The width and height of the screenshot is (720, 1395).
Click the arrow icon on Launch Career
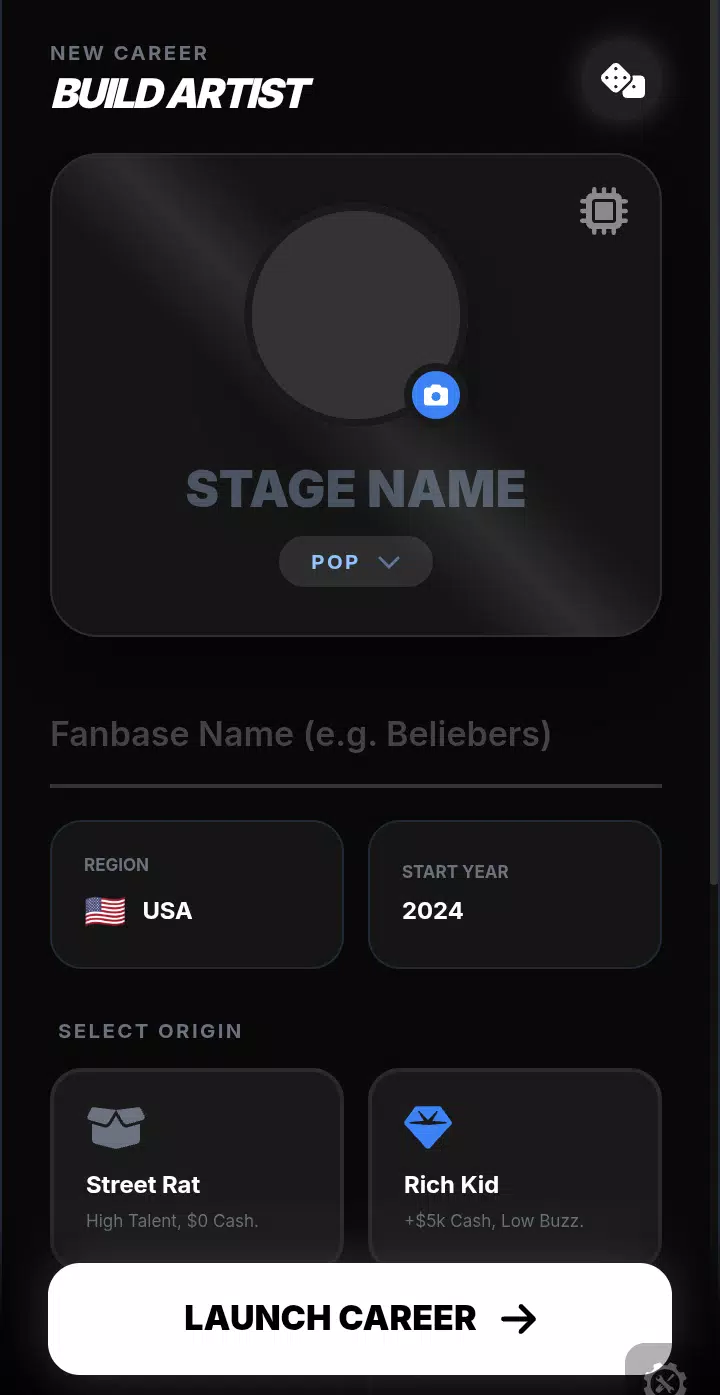point(519,1319)
